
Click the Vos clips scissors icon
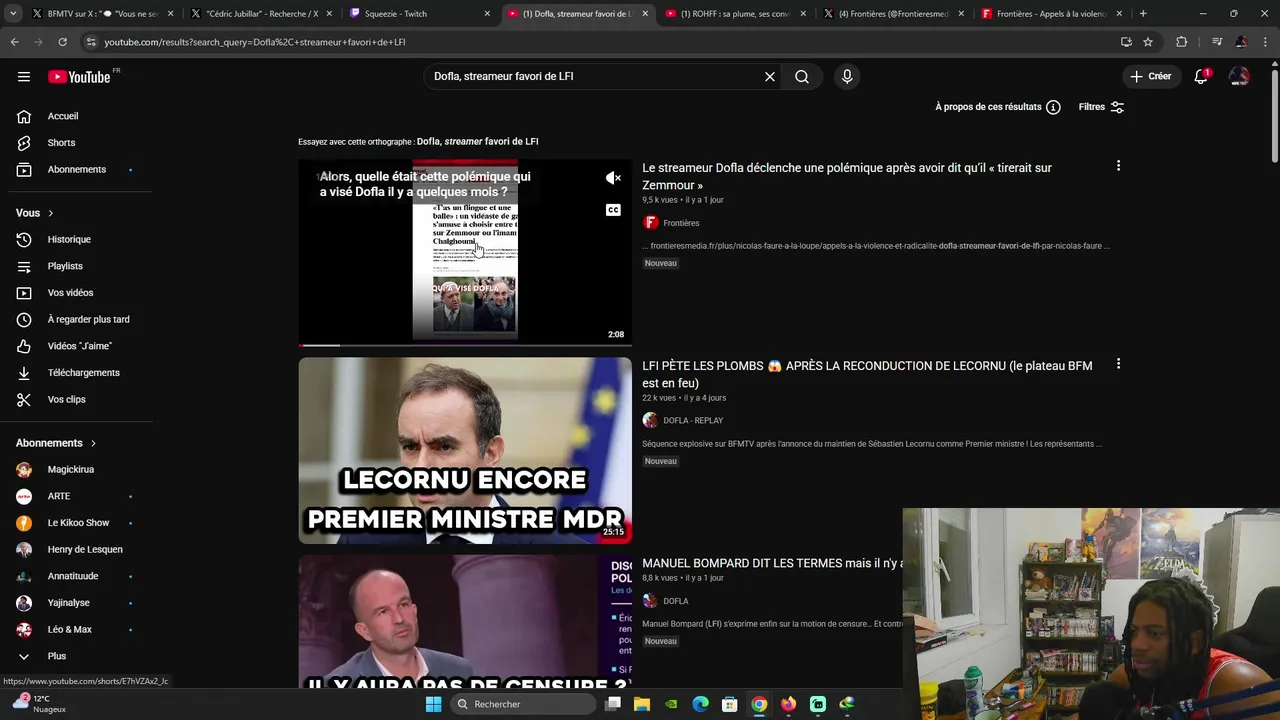[x=24, y=400]
